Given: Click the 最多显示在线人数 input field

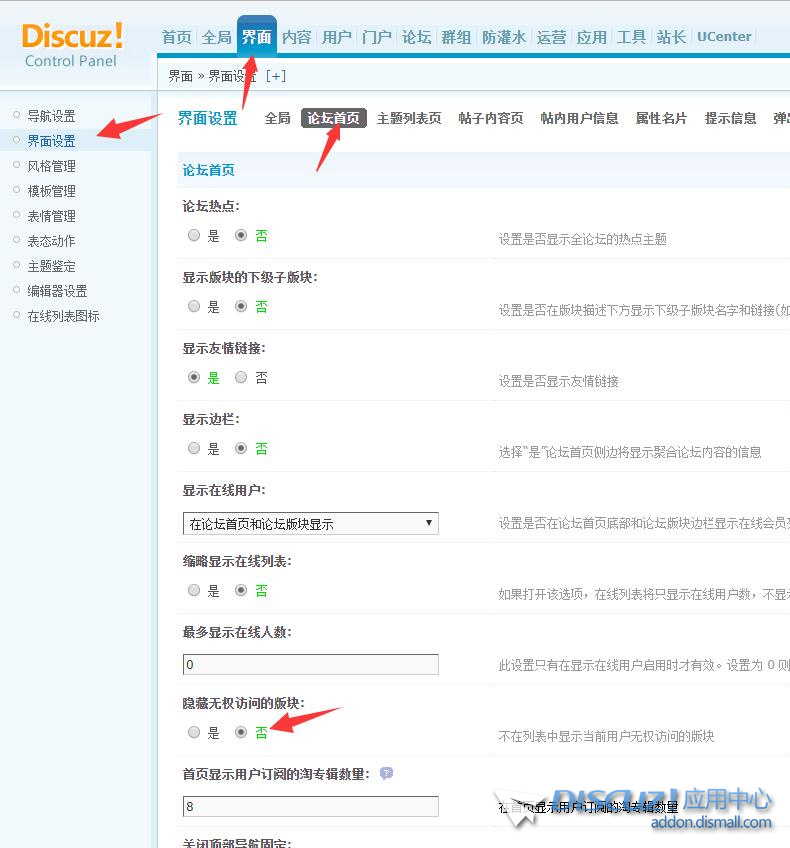Looking at the screenshot, I should click(x=311, y=665).
